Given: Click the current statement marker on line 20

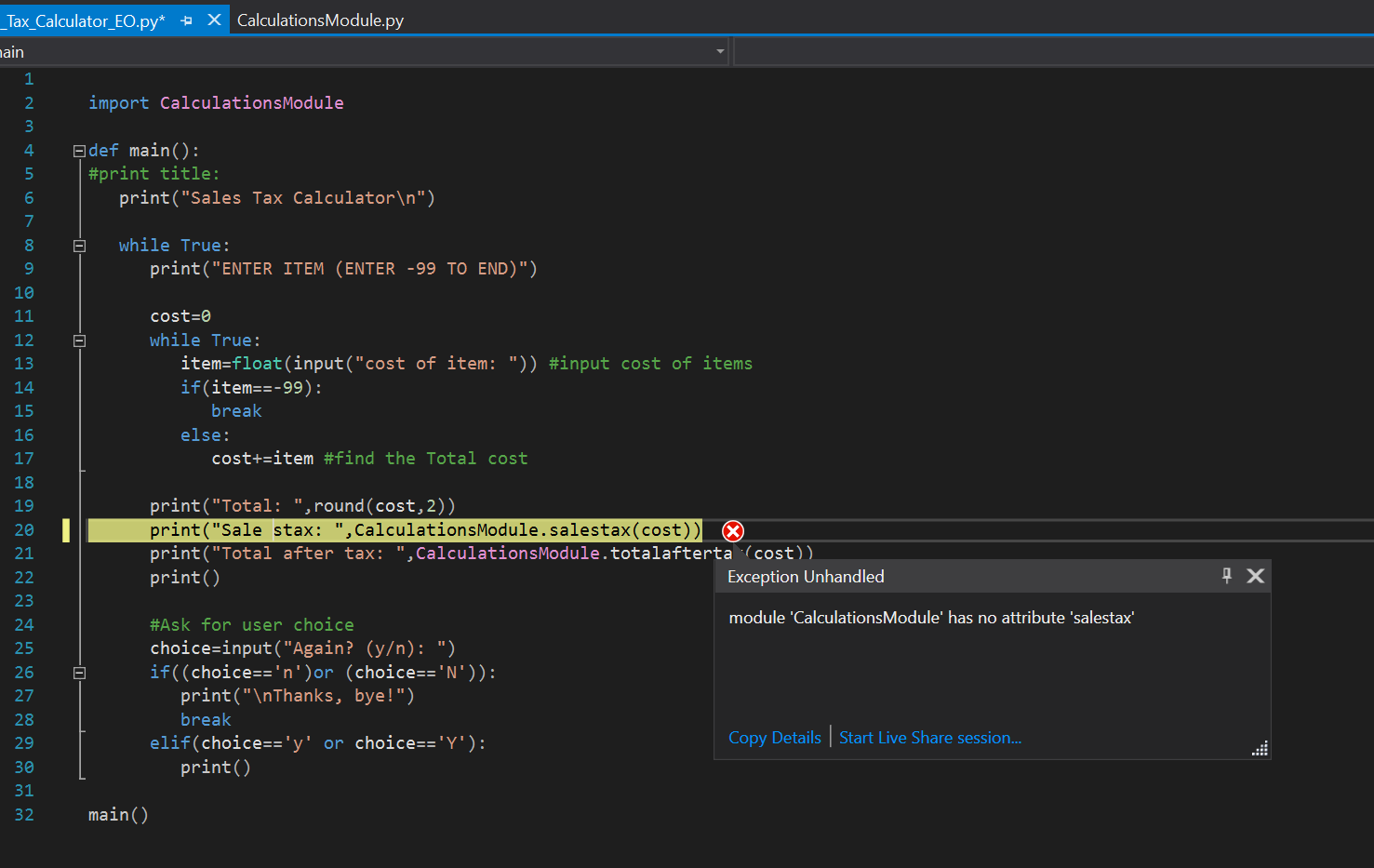Looking at the screenshot, I should point(66,530).
